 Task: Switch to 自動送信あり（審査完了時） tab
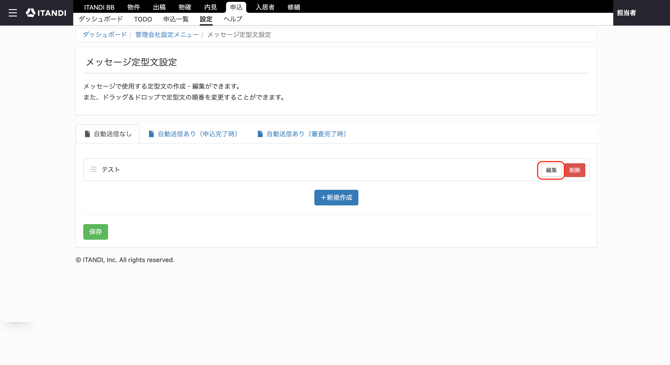[302, 134]
